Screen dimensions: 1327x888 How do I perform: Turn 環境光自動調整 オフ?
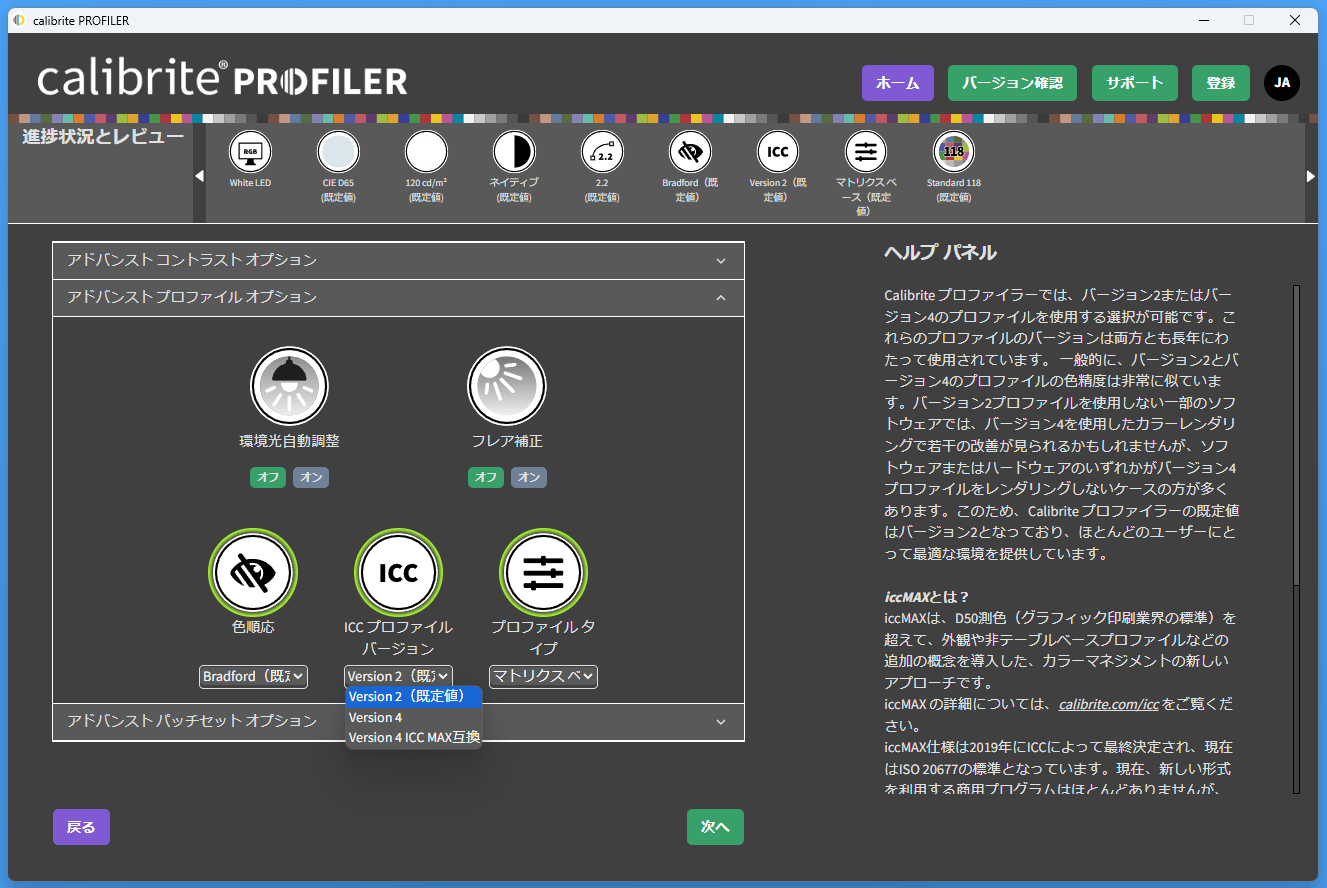click(268, 477)
